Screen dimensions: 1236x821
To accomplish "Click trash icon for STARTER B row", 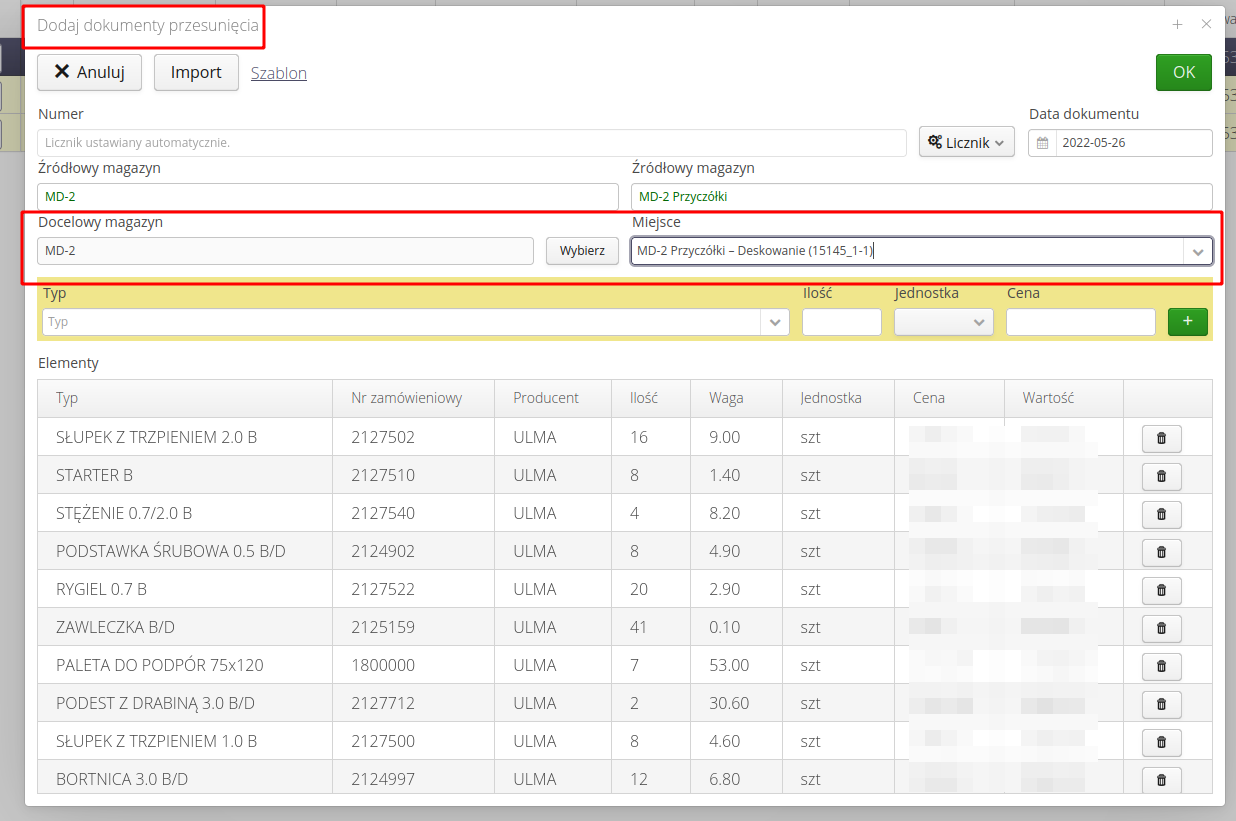I will pyautogui.click(x=1161, y=476).
